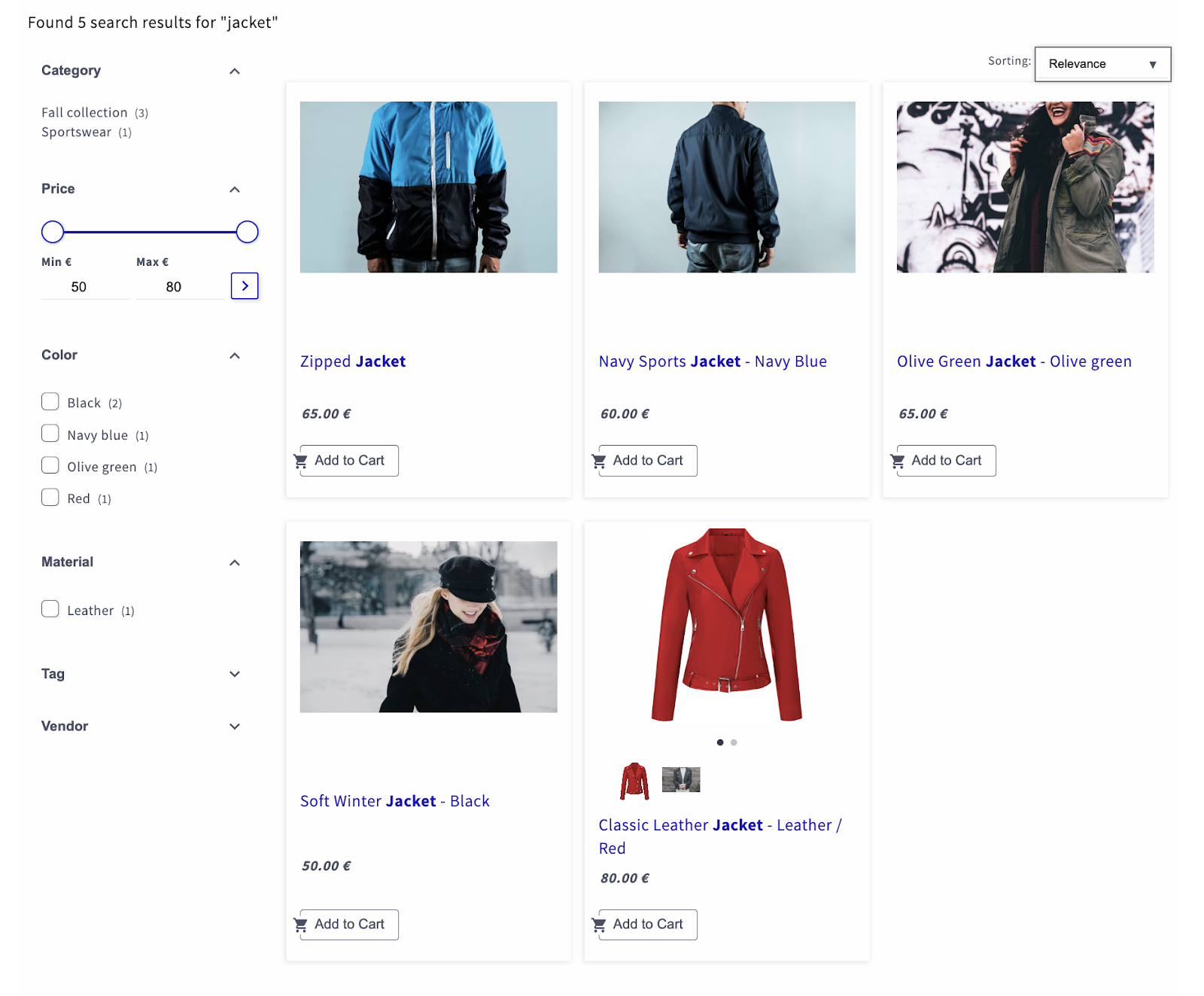Image resolution: width=1204 pixels, height=996 pixels.
Task: Click the 65.00 € Zipped Jacket price
Action: [x=327, y=414]
